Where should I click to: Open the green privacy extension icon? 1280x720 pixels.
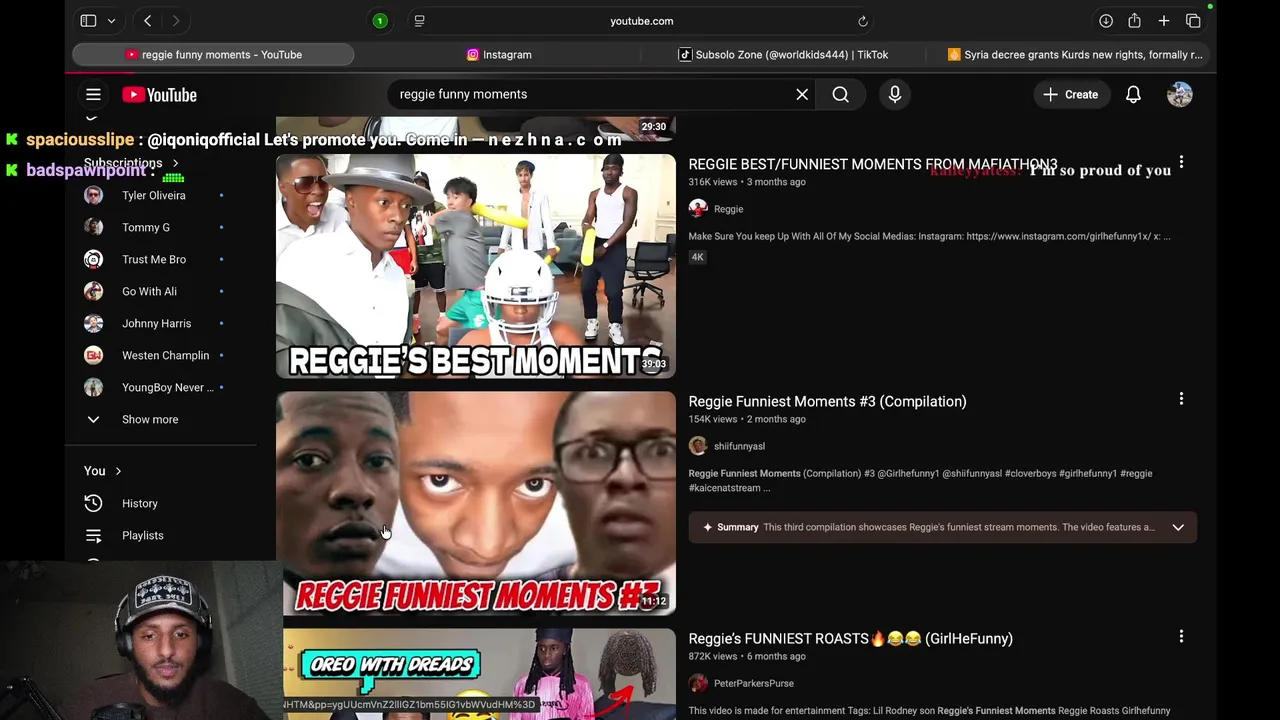click(x=380, y=20)
